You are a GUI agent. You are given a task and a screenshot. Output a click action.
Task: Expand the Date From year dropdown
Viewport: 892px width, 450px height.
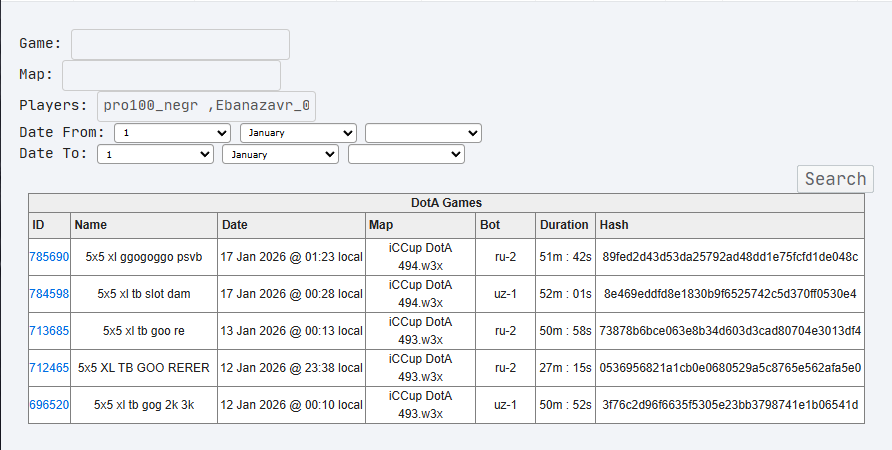pos(423,133)
